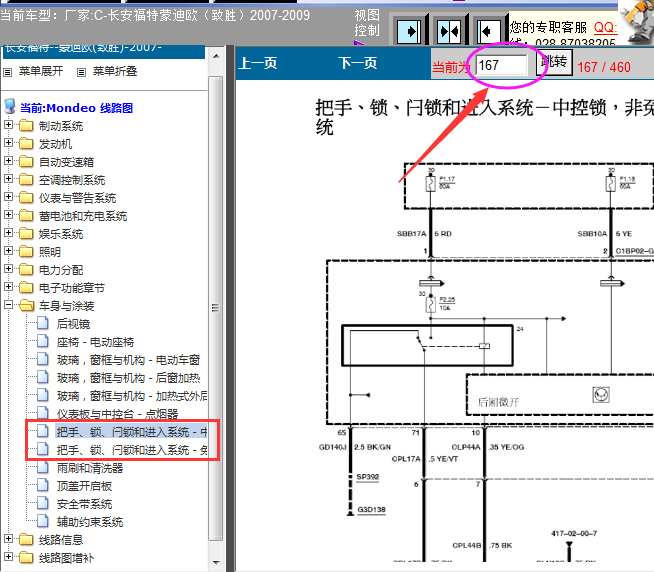Open 玻璃，窗框与机构 - 加热式外后视镜 entry

132,396
